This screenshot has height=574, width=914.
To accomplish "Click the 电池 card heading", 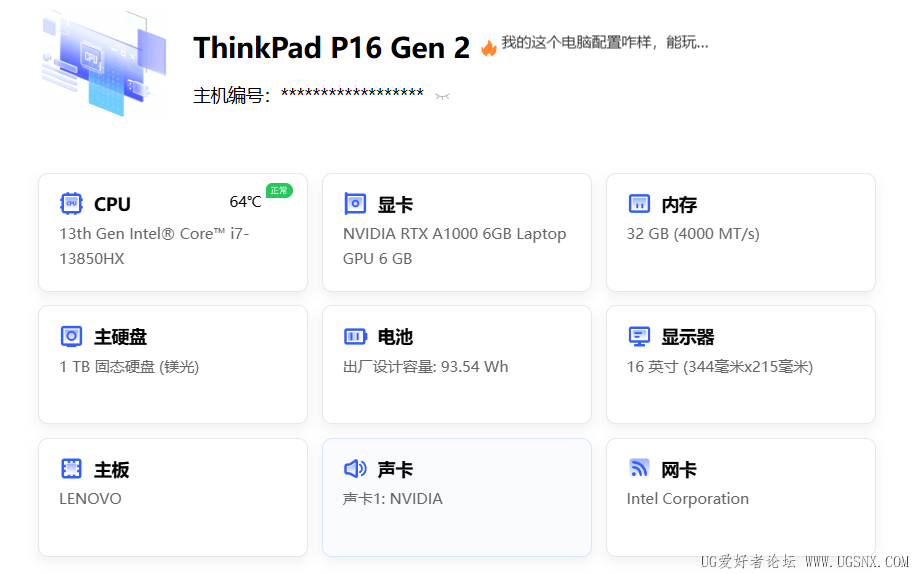I will pyautogui.click(x=395, y=336).
